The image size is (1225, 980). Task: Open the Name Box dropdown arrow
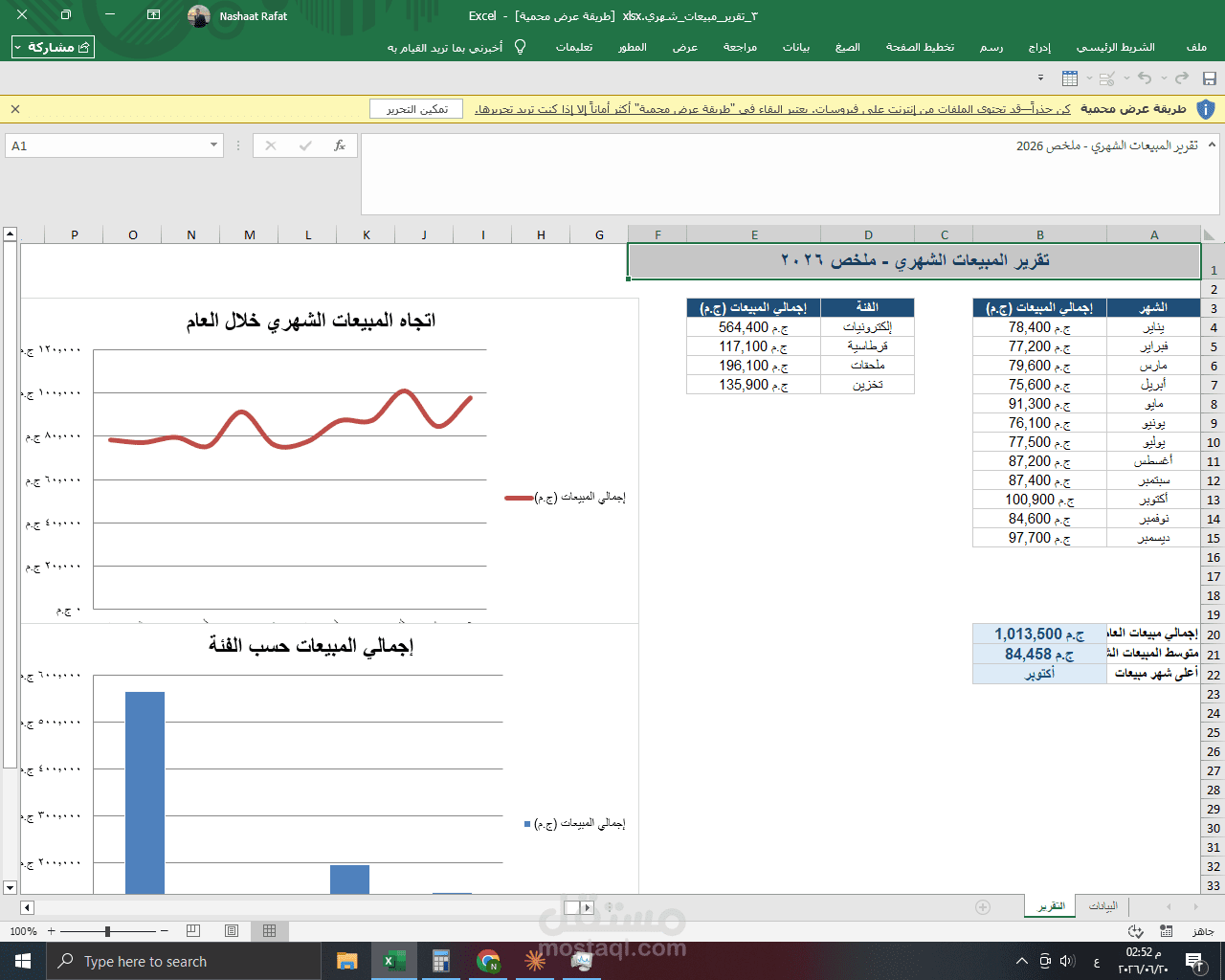tap(213, 145)
